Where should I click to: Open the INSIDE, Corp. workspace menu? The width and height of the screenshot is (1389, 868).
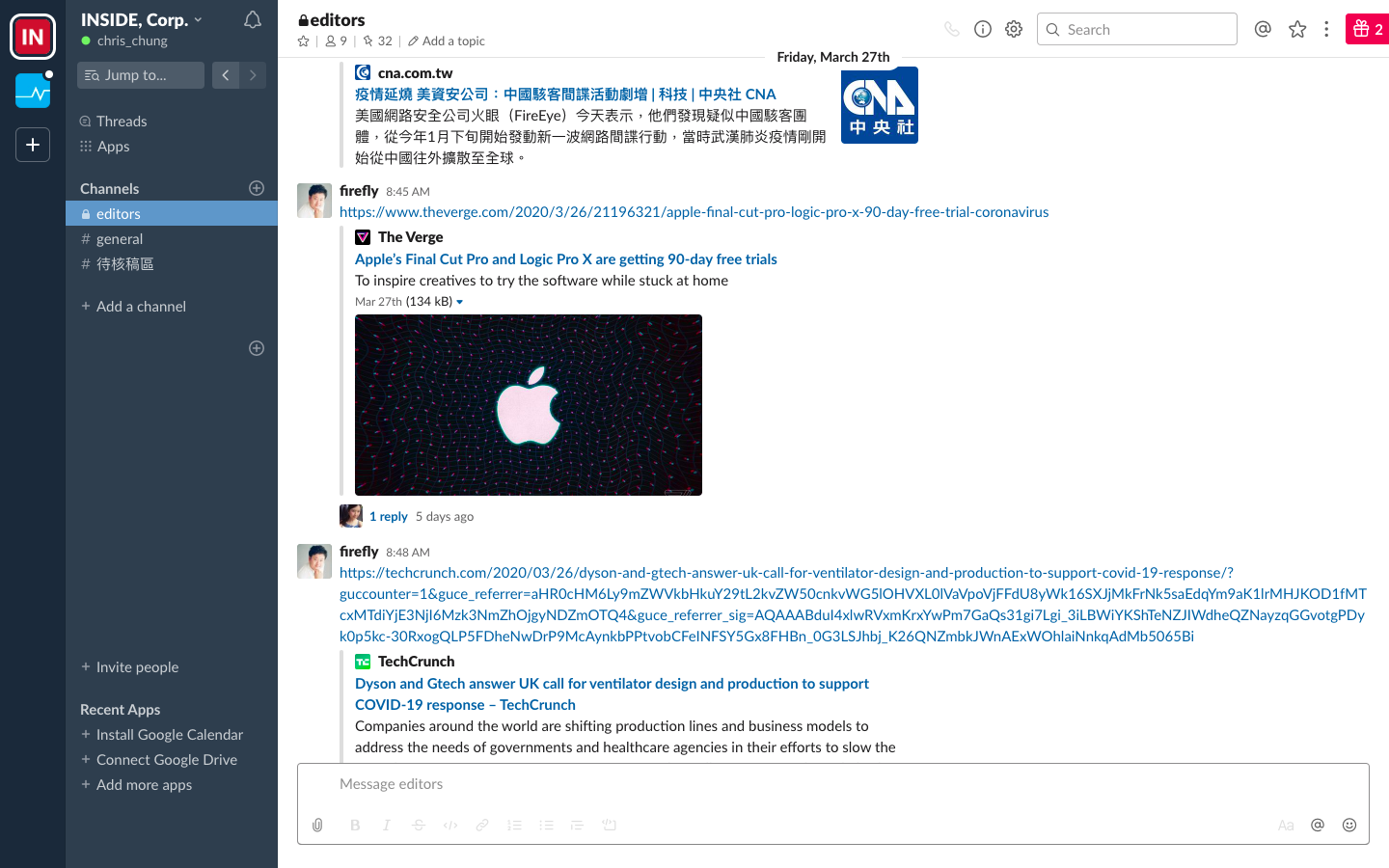[x=142, y=19]
